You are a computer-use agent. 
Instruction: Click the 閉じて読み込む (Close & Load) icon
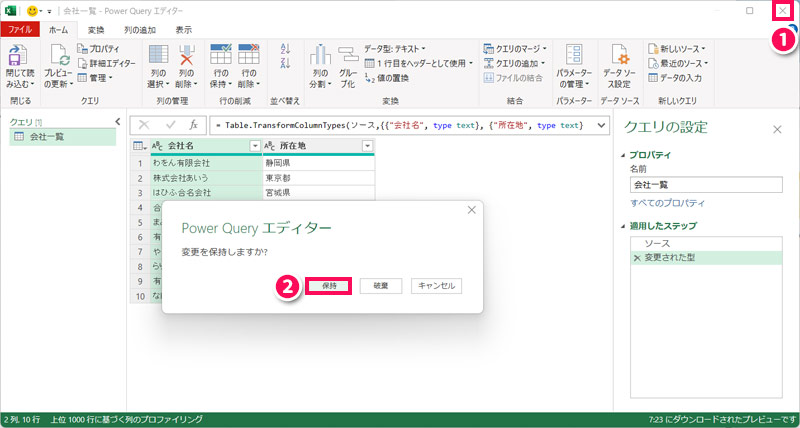[17, 55]
